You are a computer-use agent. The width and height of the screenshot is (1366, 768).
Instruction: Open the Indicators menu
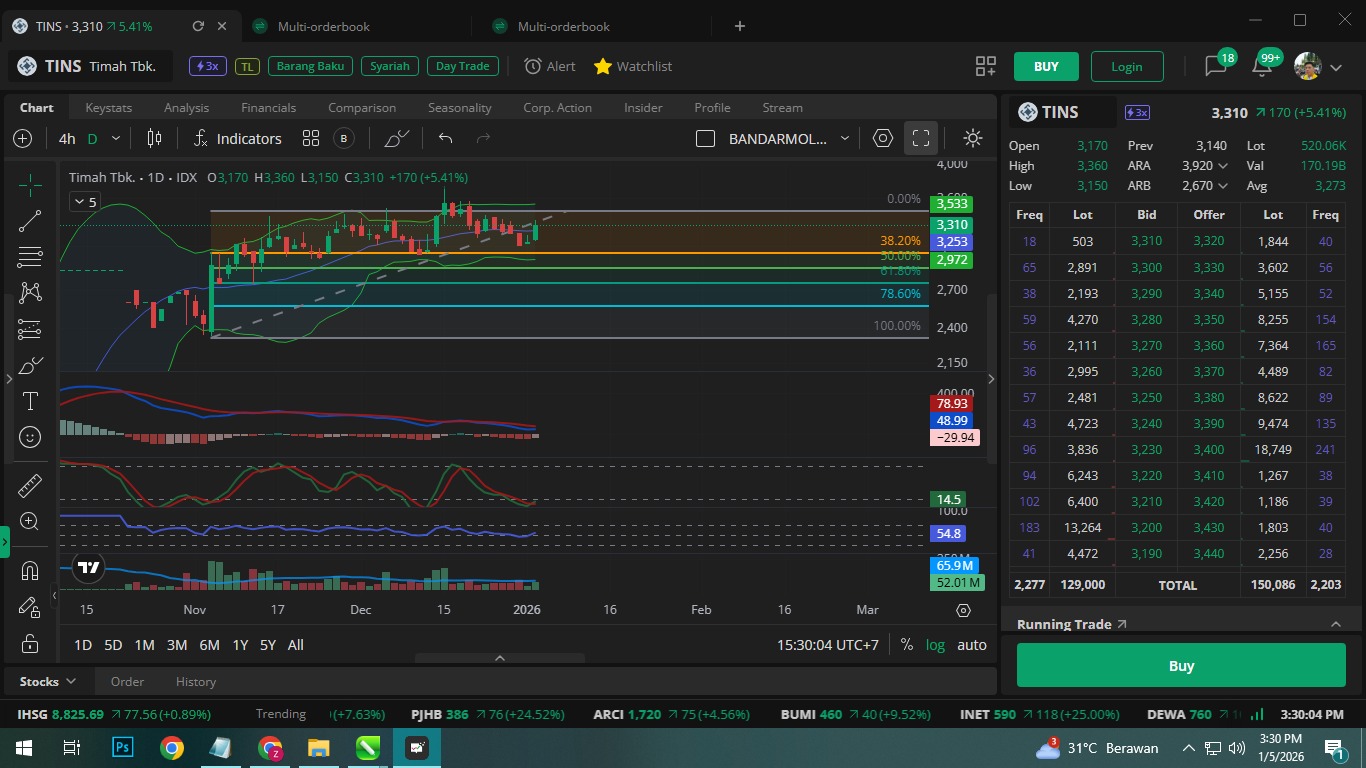tap(238, 139)
